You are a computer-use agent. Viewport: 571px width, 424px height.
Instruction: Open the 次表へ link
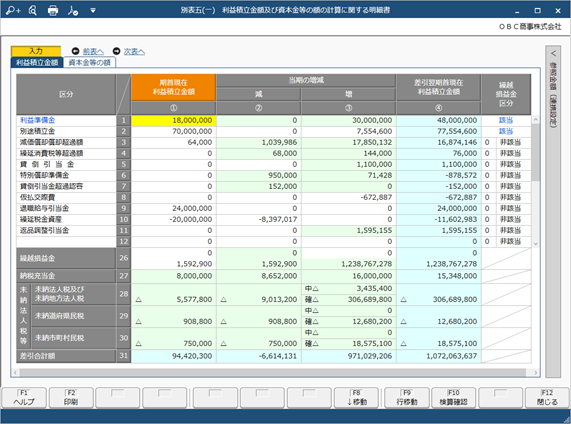tap(134, 52)
